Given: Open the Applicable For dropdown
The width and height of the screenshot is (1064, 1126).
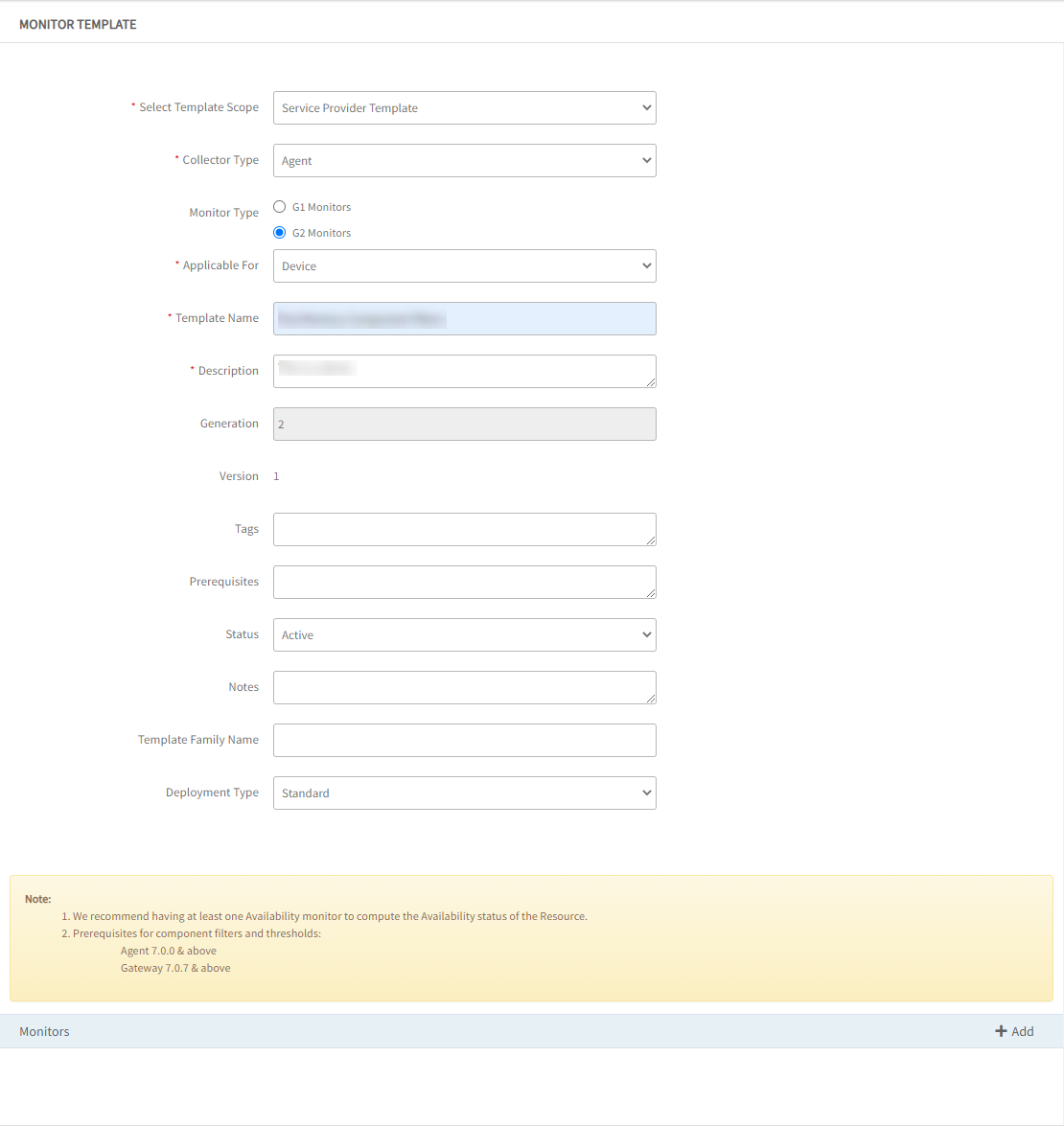Looking at the screenshot, I should pos(464,265).
